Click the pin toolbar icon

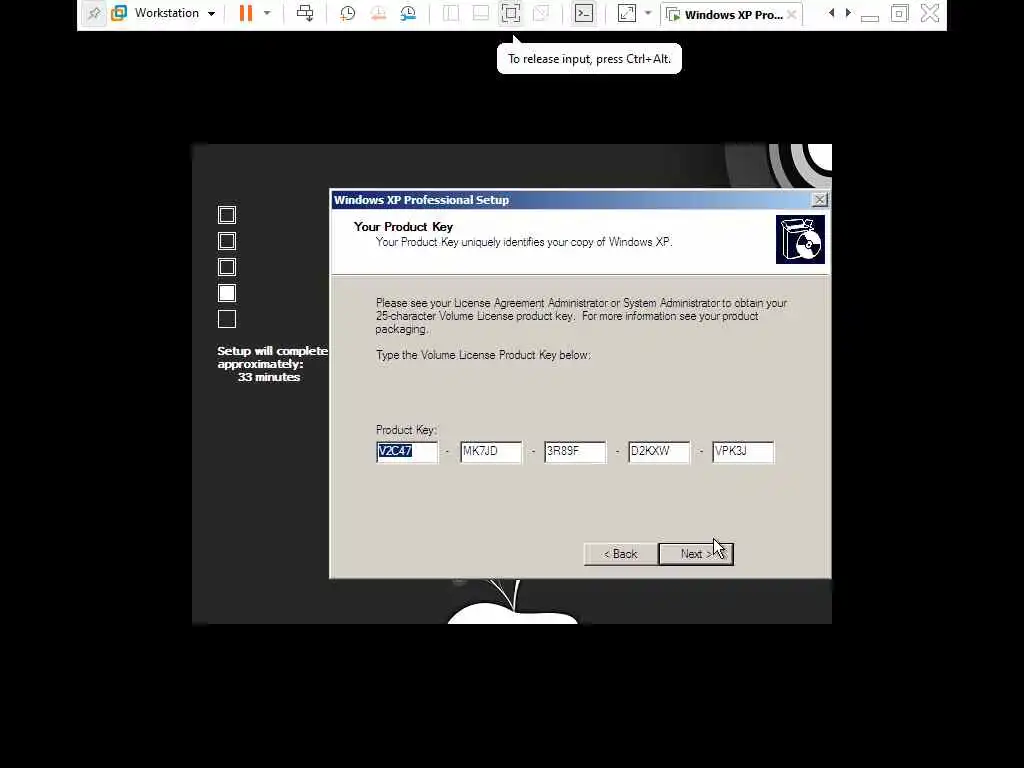pos(94,13)
